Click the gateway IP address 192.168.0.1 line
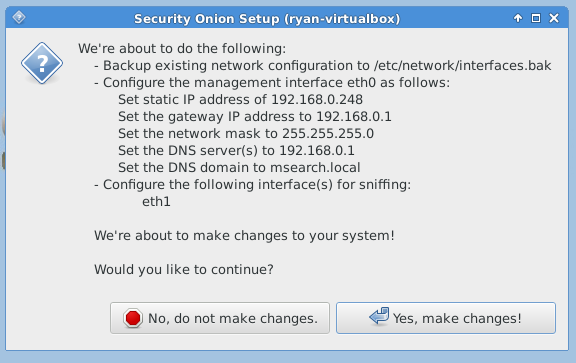This screenshot has height=363, width=576. (x=255, y=116)
